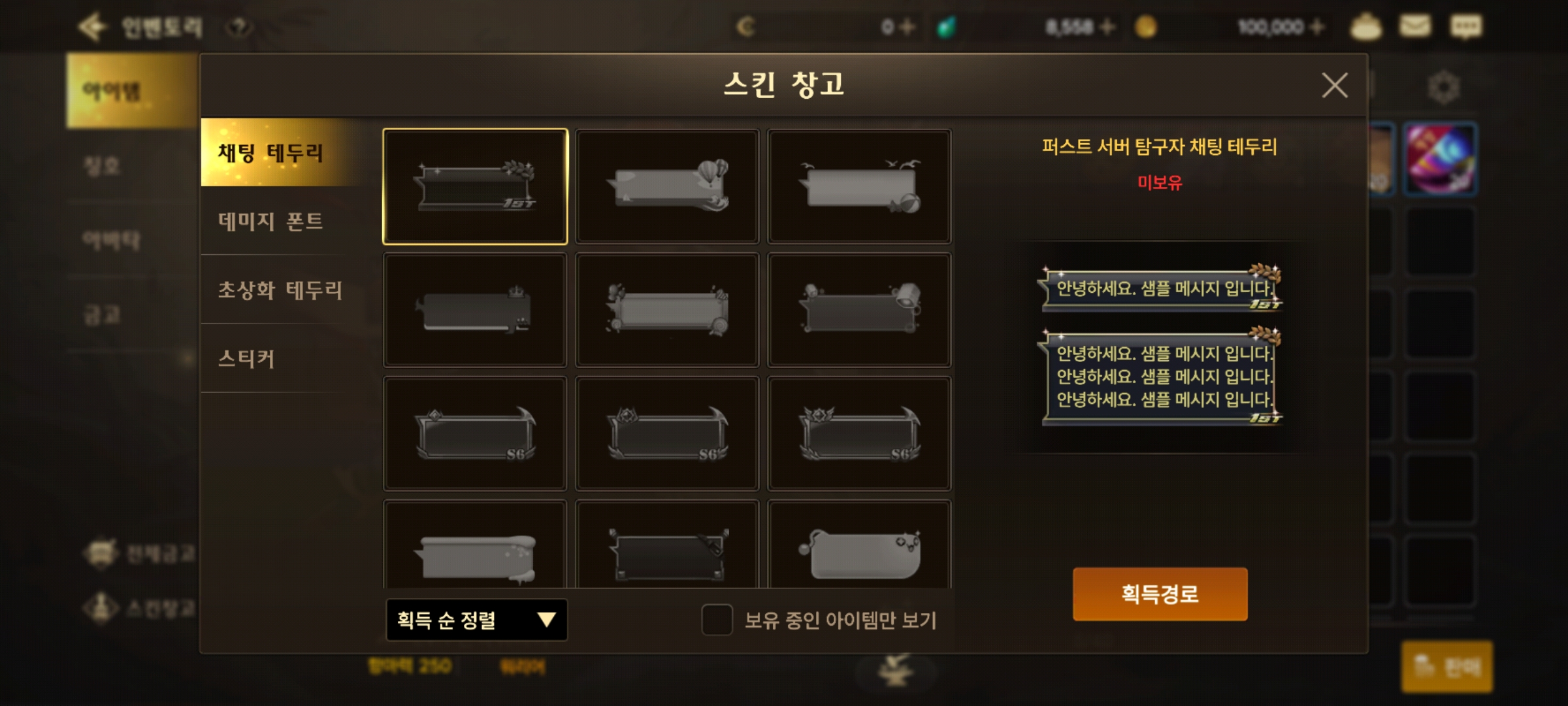Screen dimensions: 1568x706
Task: Choose the third S6 winged chat border
Action: (859, 433)
